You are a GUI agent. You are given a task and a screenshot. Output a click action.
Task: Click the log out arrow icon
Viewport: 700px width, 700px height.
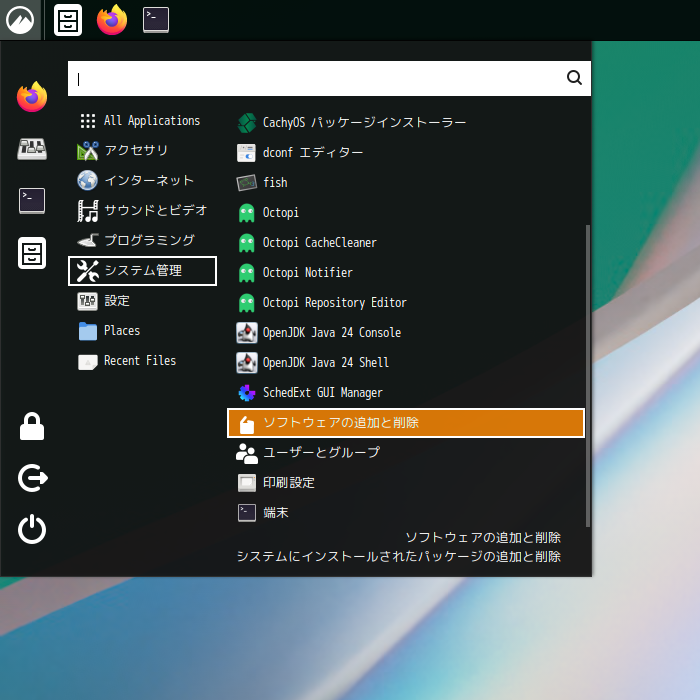[x=32, y=479]
